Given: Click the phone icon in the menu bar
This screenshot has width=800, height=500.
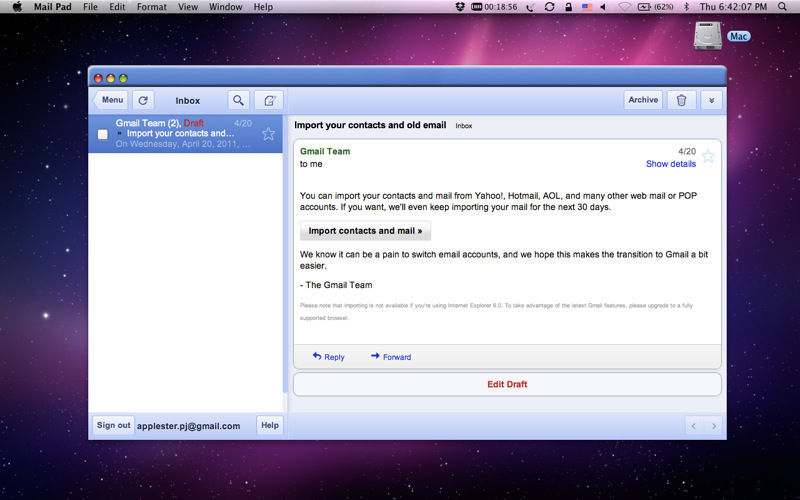Looking at the screenshot, I should point(531,7).
